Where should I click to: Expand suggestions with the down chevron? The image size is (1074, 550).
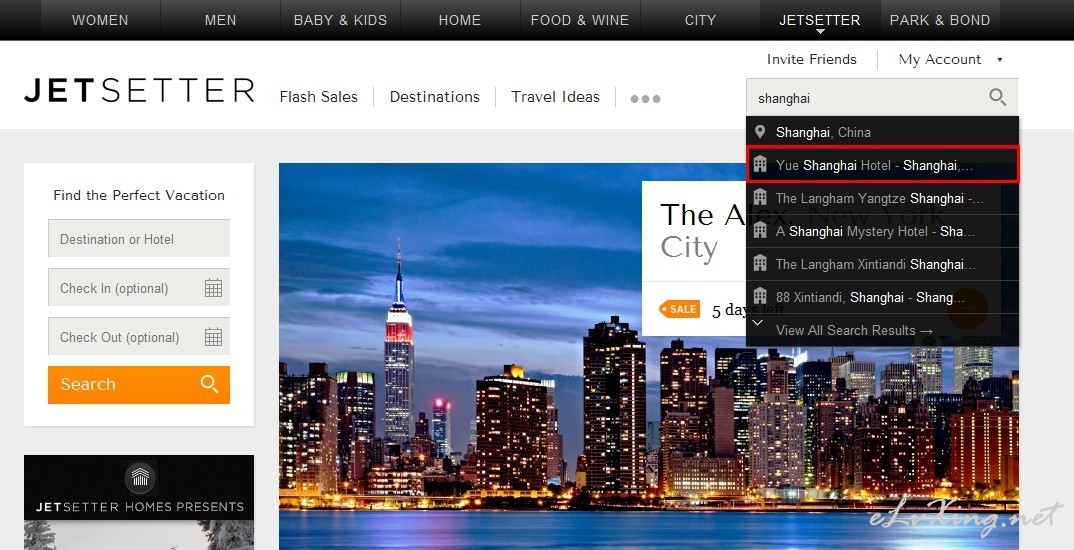tap(758, 323)
